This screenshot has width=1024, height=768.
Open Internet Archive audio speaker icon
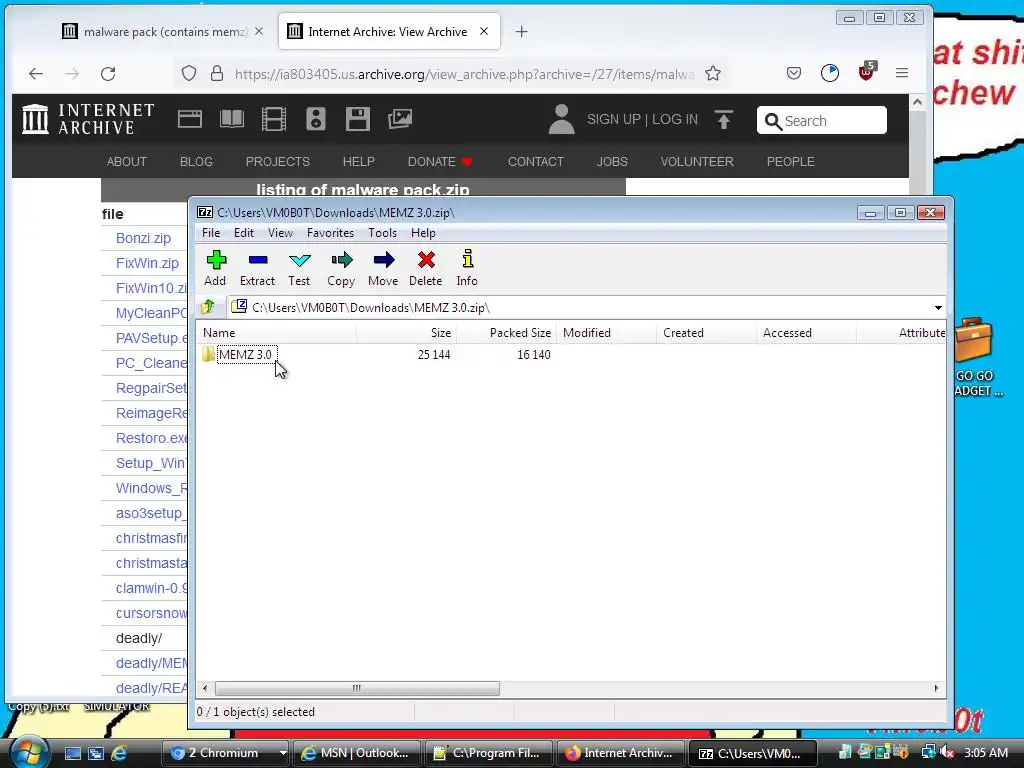(x=315, y=120)
